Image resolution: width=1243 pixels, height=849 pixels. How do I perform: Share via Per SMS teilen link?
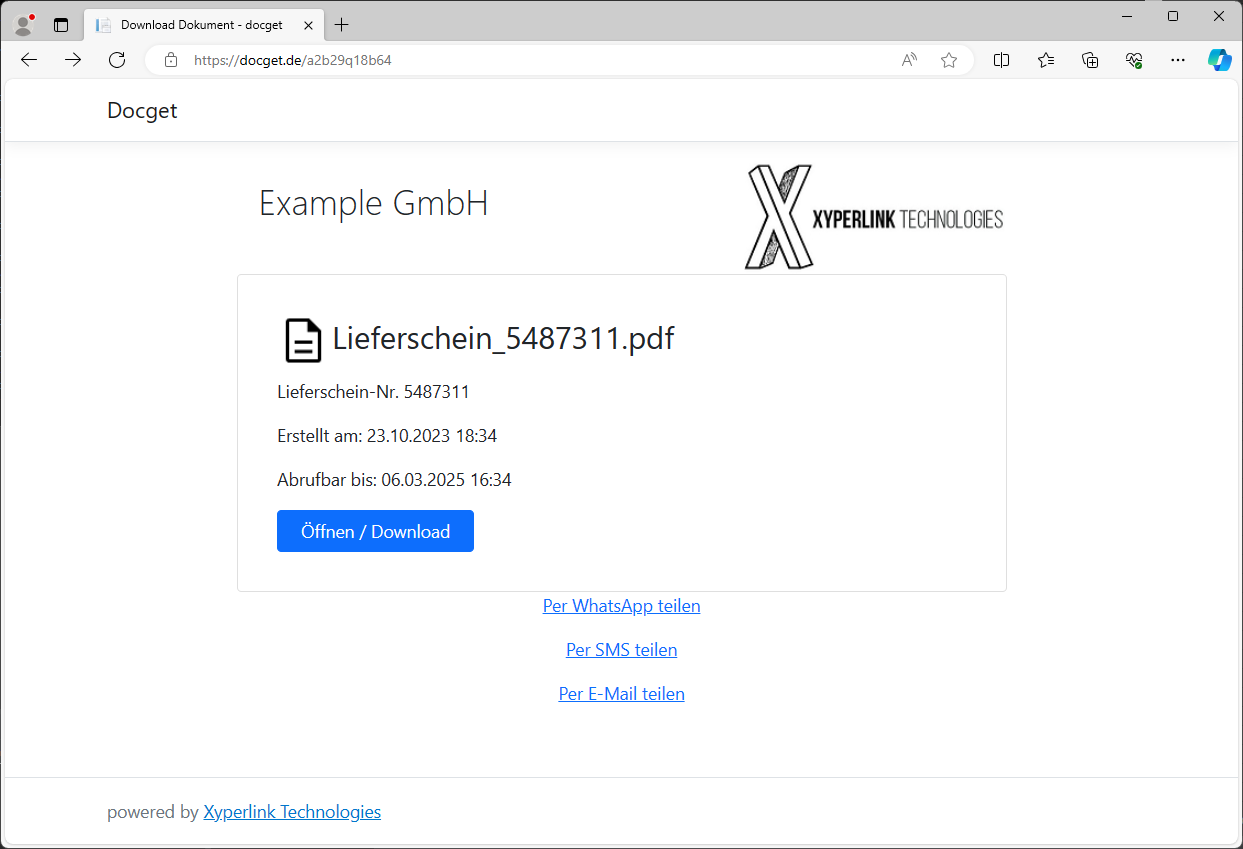621,650
